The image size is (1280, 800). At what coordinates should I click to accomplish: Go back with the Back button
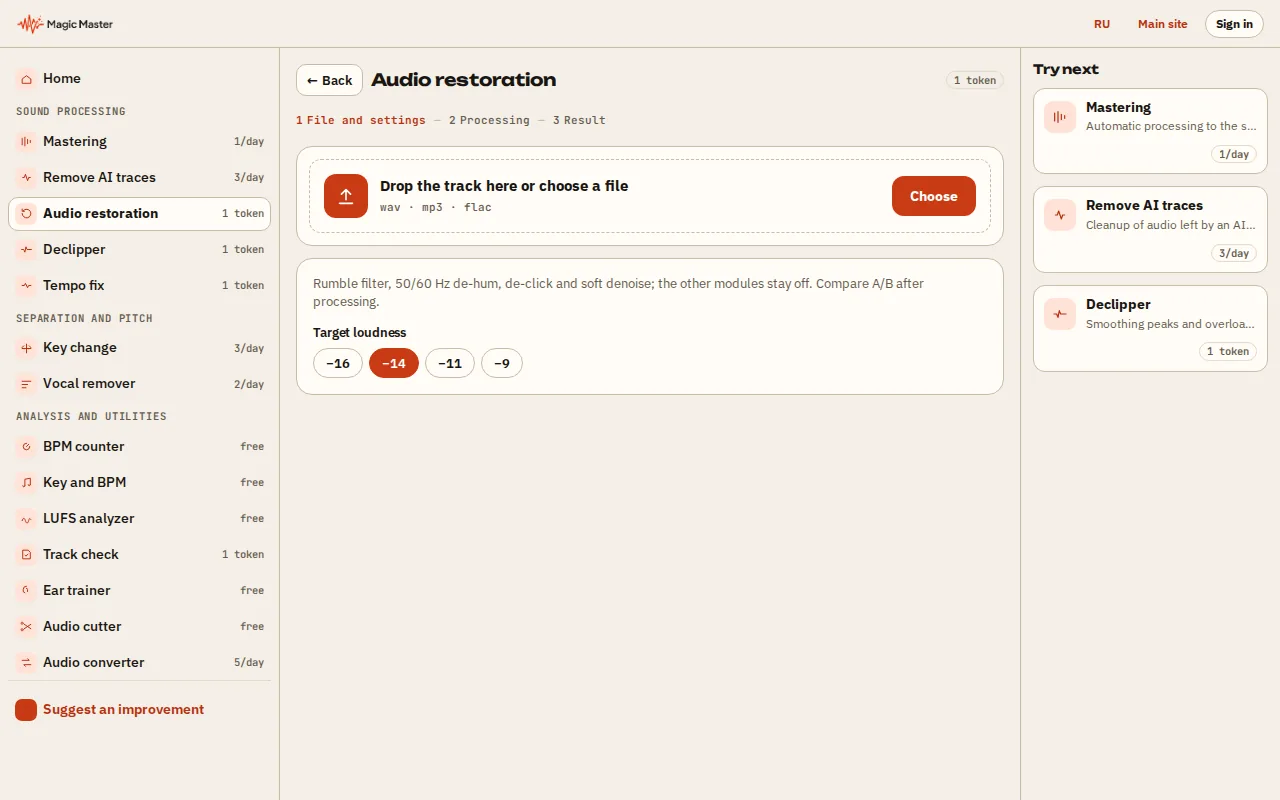tap(329, 80)
